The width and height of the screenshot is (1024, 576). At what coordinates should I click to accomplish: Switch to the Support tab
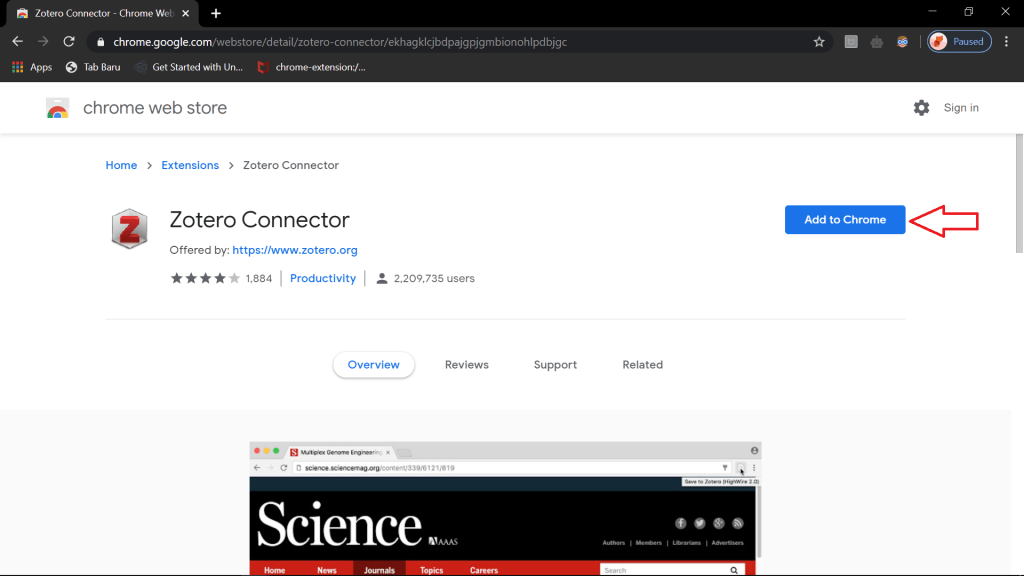(x=555, y=365)
